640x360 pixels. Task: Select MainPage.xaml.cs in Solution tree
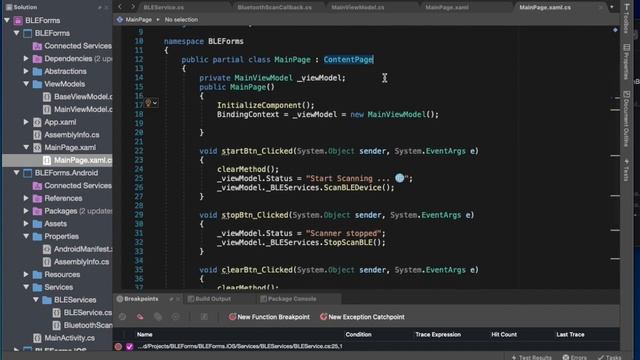pos(57,160)
